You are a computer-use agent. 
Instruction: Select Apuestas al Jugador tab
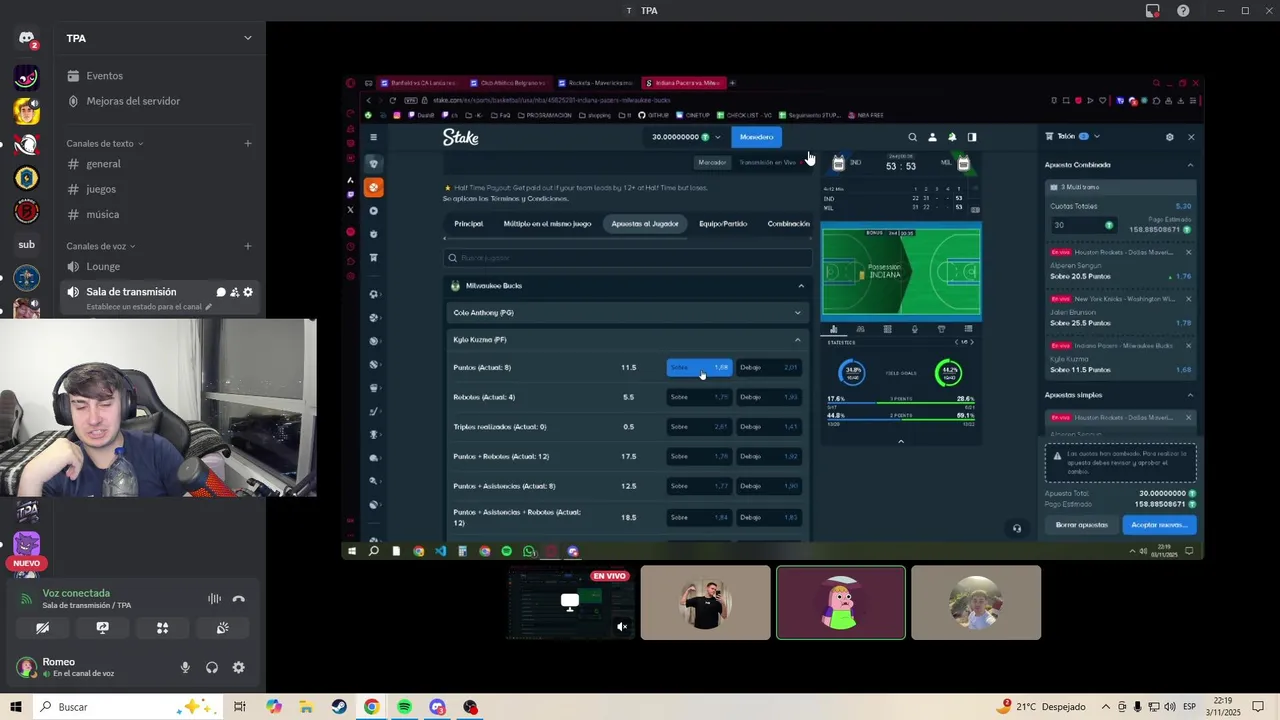(x=645, y=224)
